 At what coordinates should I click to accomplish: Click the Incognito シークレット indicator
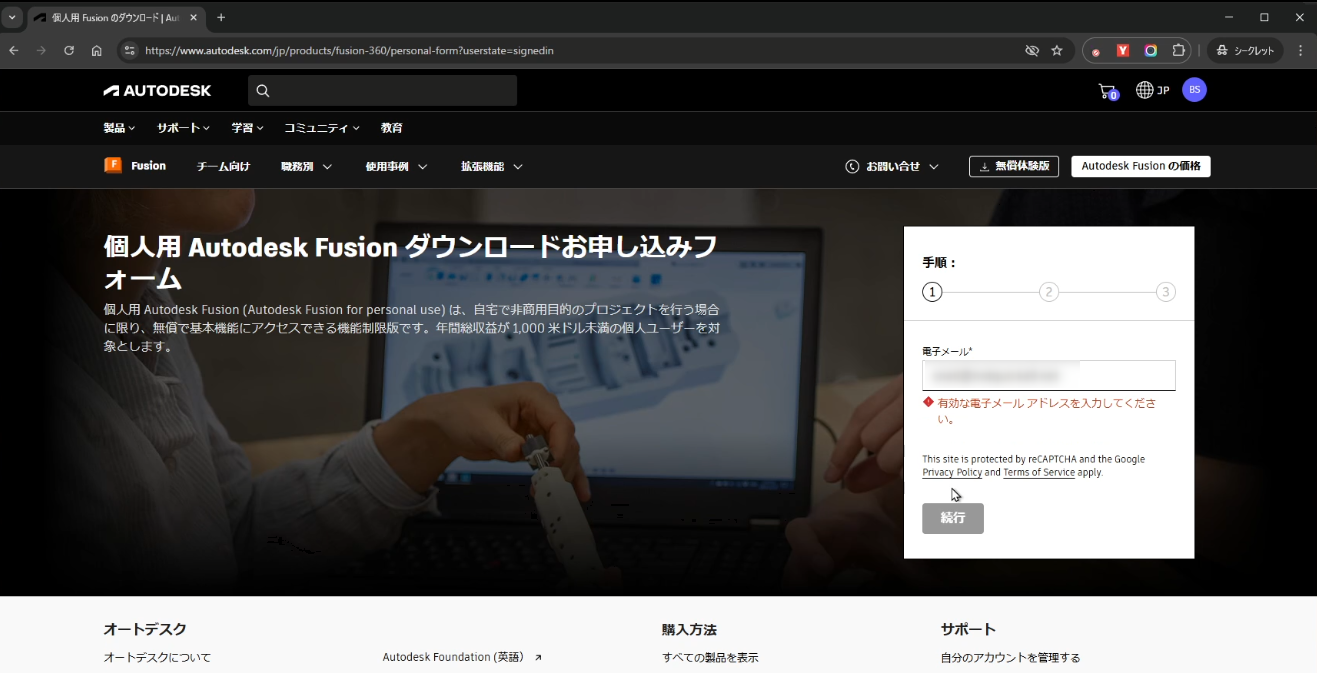coord(1246,50)
